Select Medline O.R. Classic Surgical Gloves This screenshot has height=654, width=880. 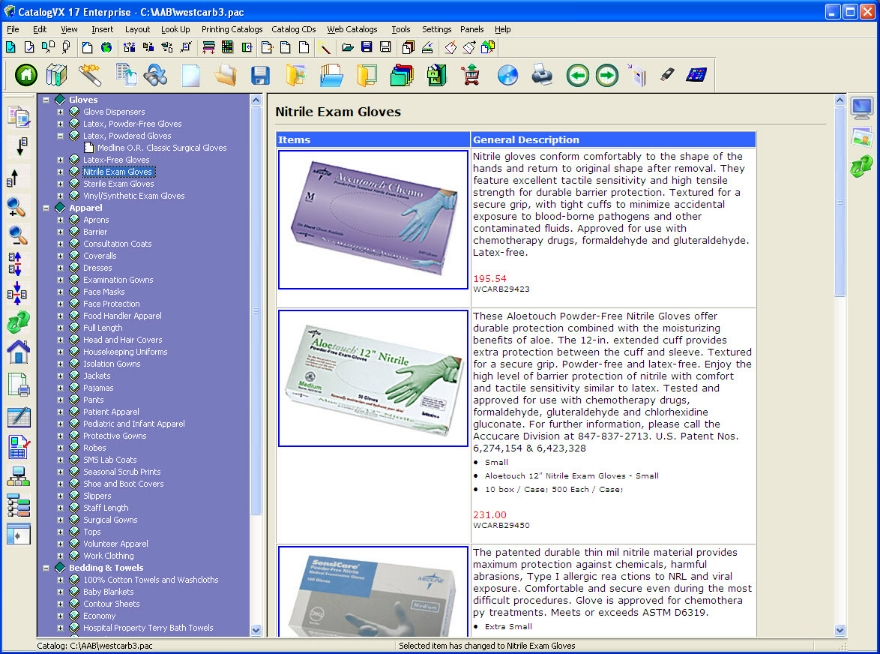click(162, 148)
